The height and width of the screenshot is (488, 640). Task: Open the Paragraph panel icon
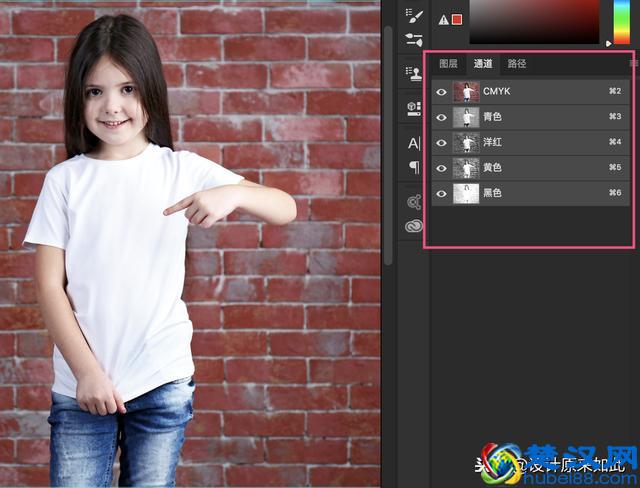click(414, 167)
